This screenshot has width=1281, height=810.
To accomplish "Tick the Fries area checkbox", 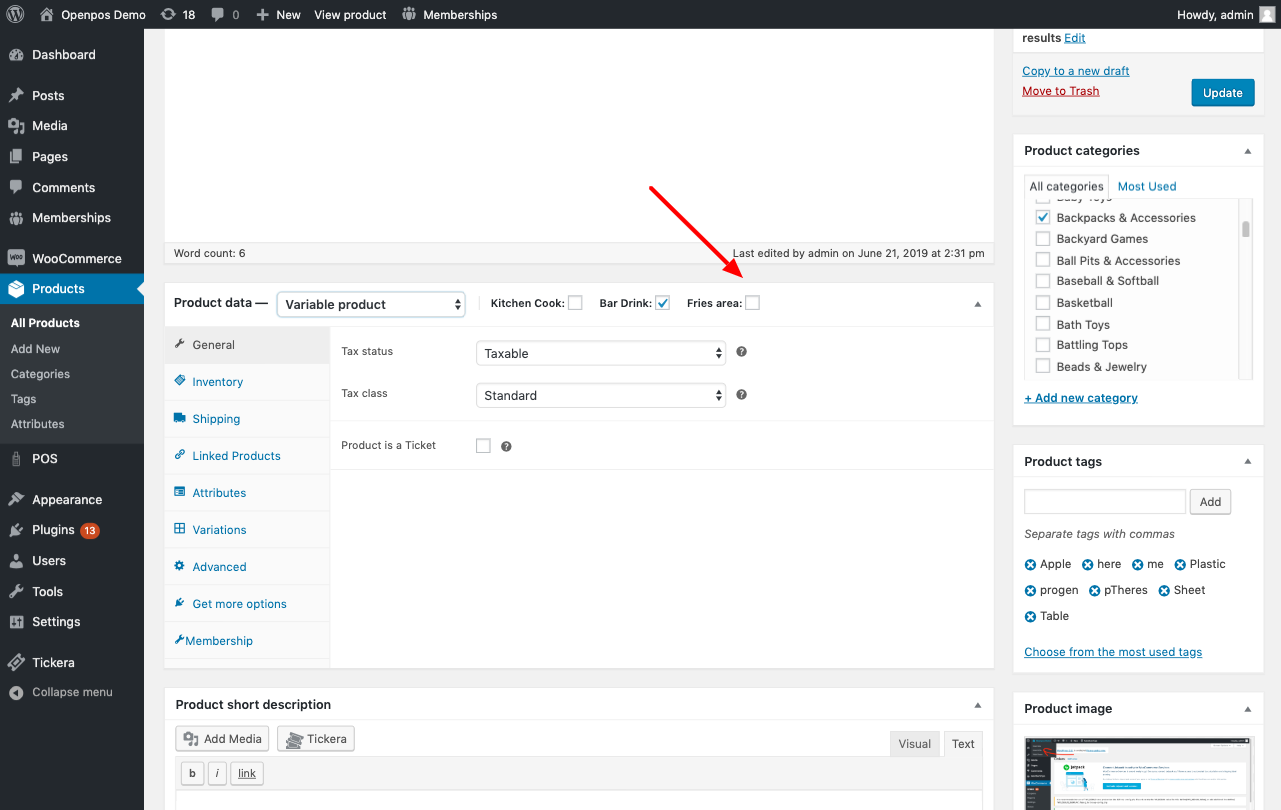I will [x=752, y=303].
